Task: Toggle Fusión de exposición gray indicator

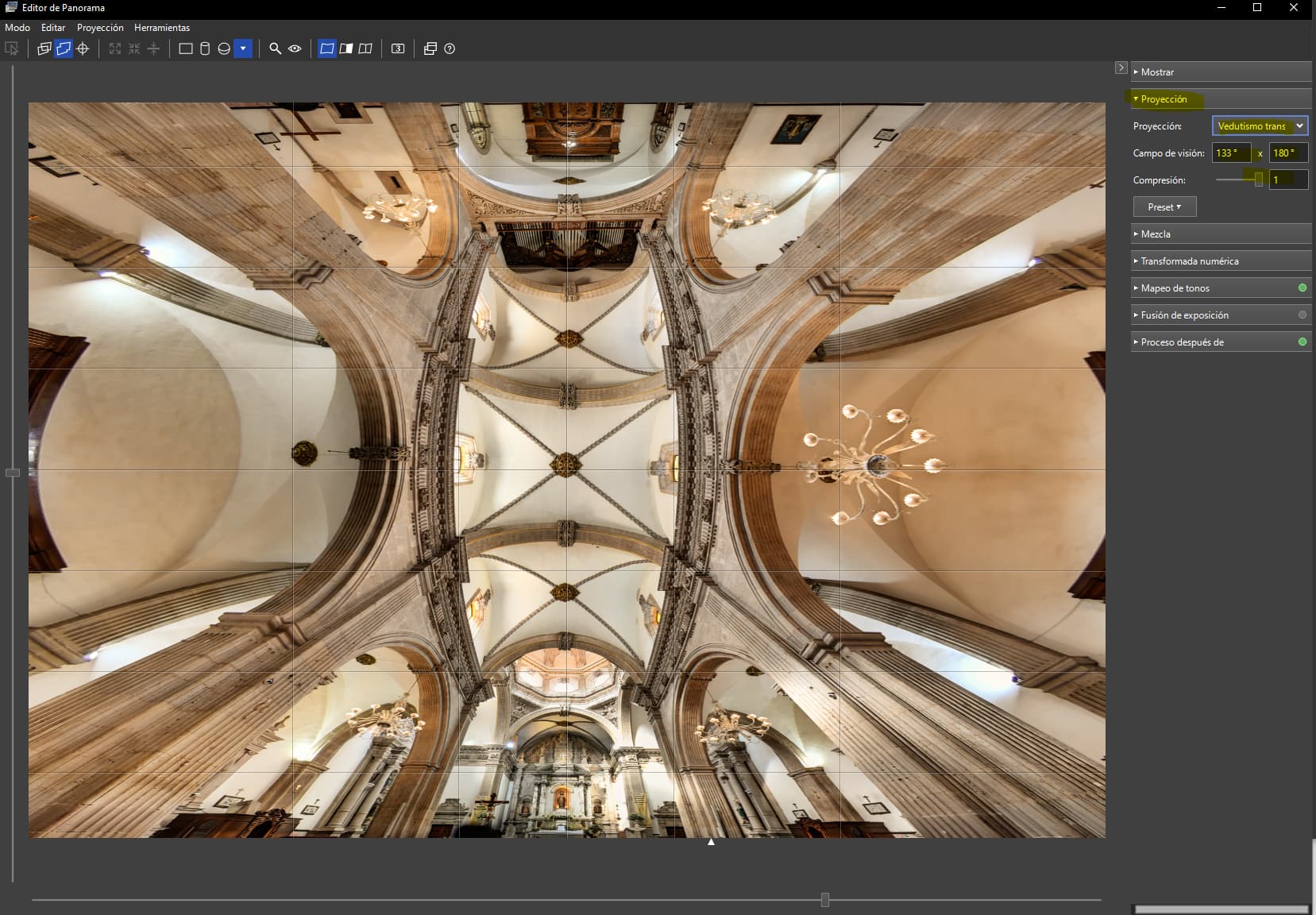Action: click(x=1302, y=315)
